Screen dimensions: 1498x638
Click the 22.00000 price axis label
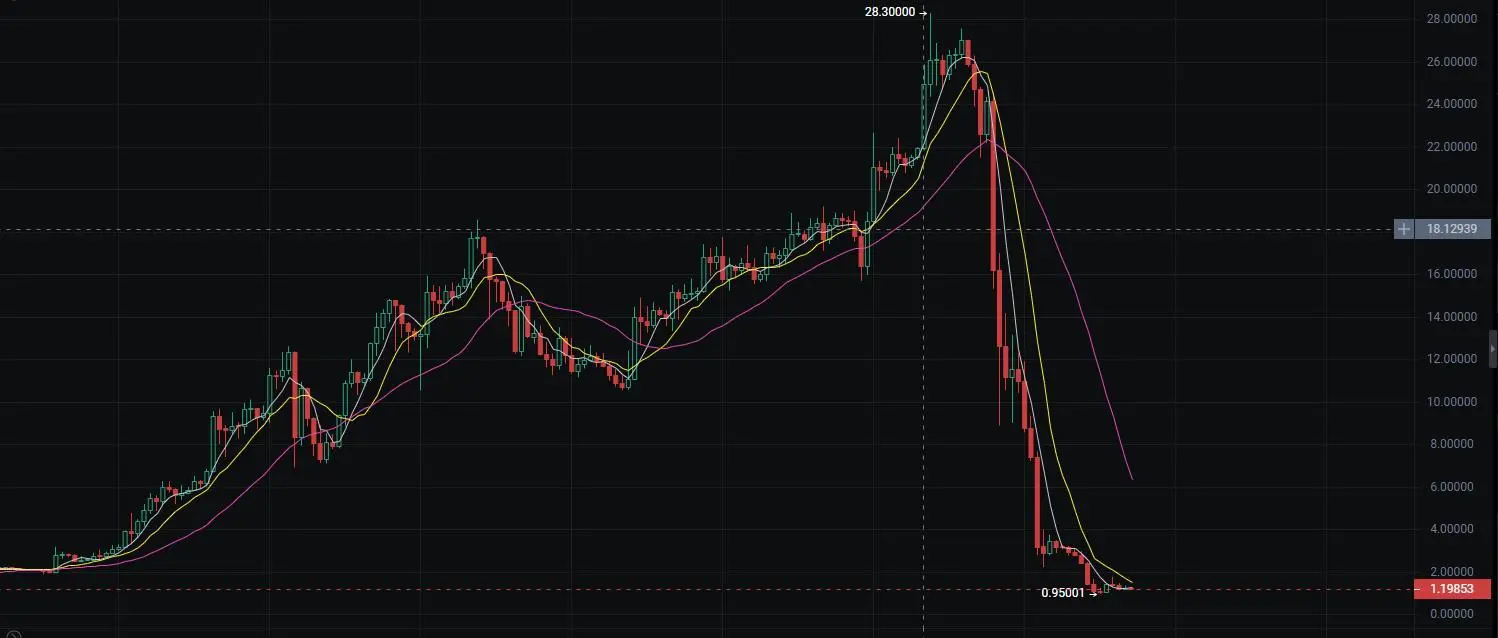[x=1451, y=147]
